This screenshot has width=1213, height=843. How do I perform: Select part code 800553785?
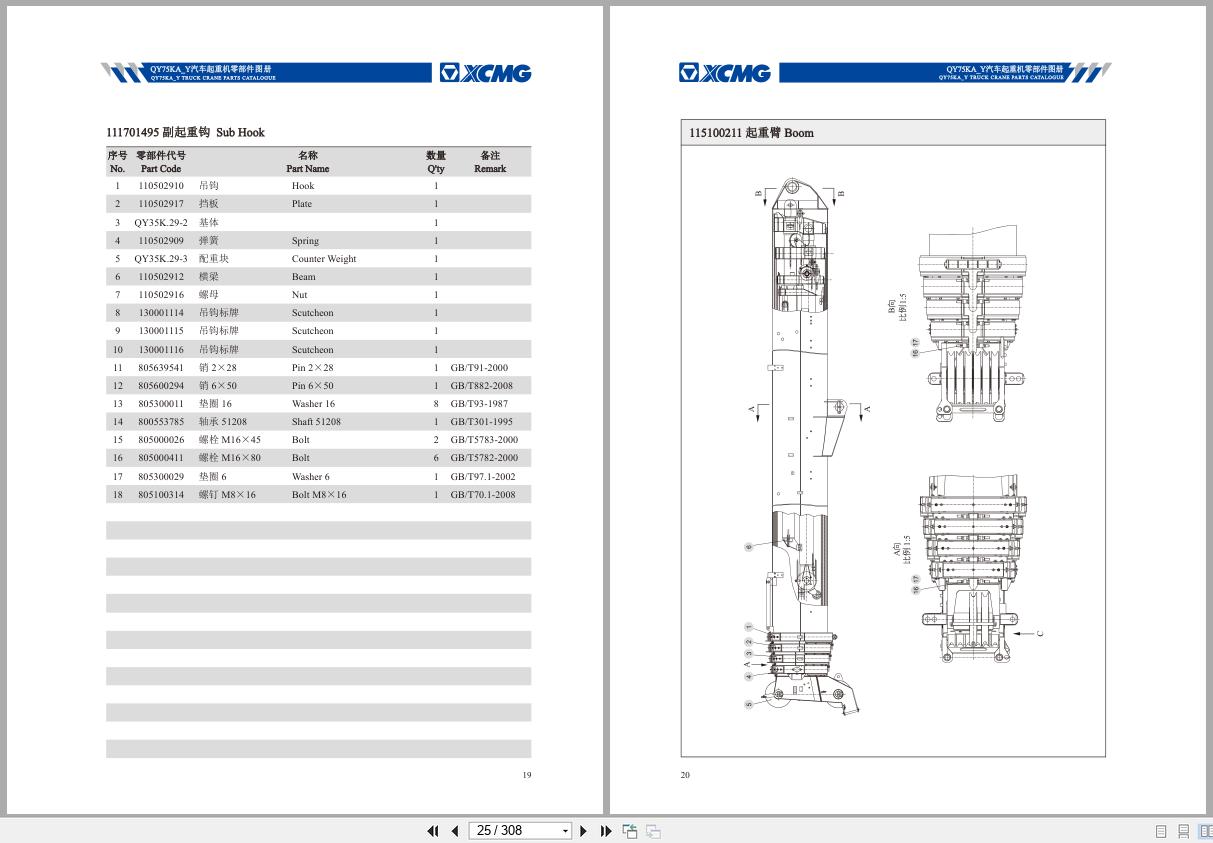[161, 422]
